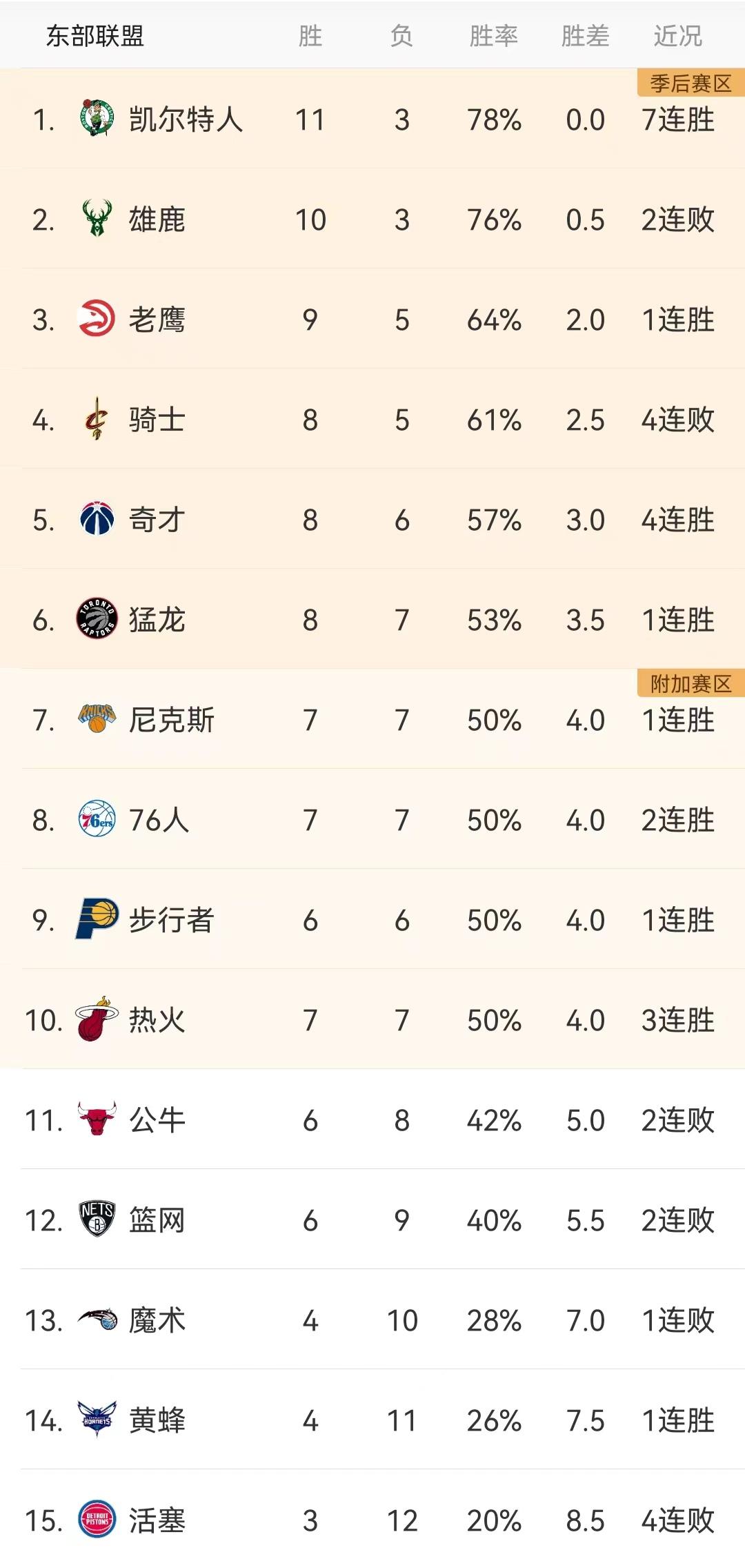The height and width of the screenshot is (1568, 745).
Task: Open team name 凯尔特人
Action: (186, 119)
